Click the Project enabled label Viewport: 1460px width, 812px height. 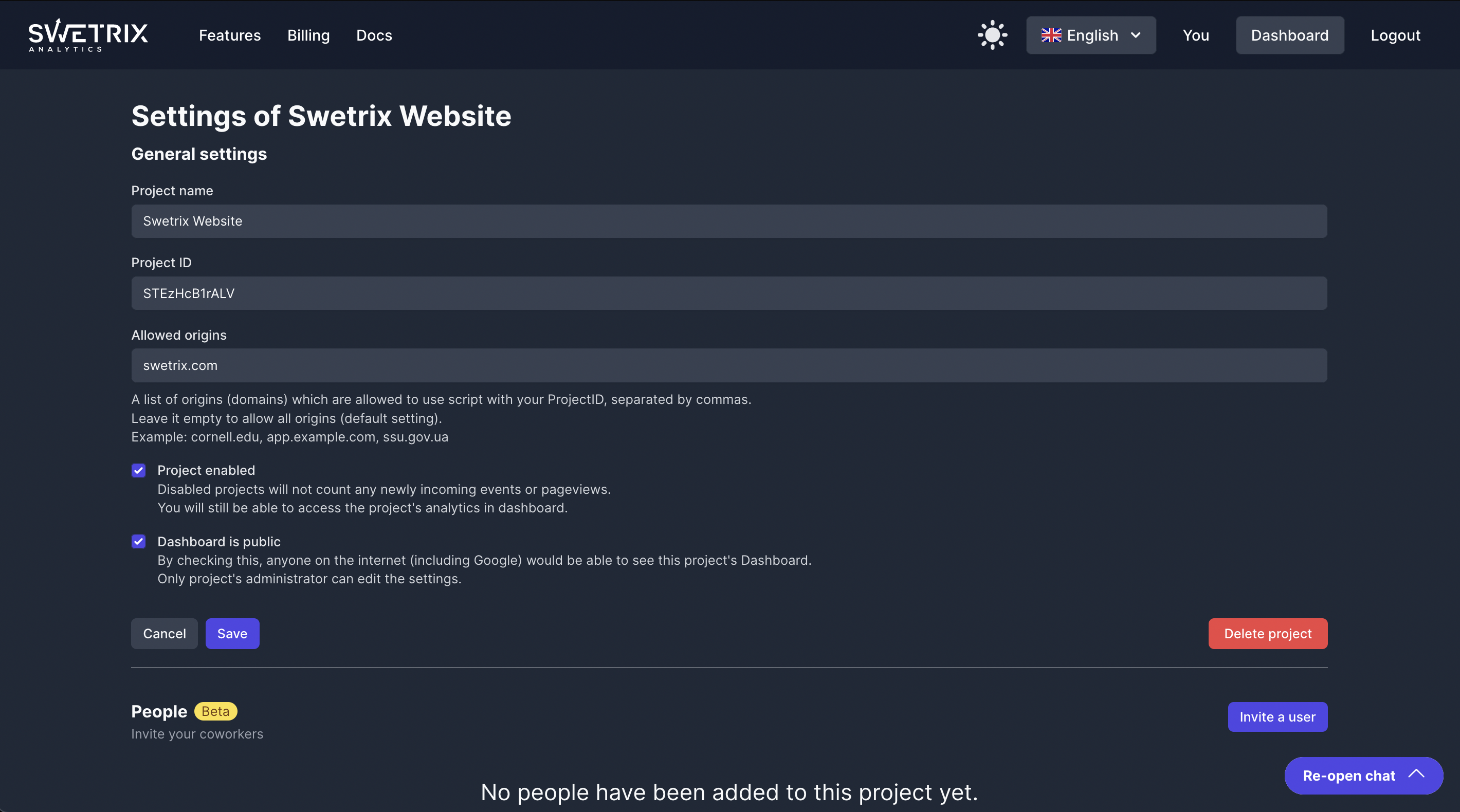tap(206, 470)
